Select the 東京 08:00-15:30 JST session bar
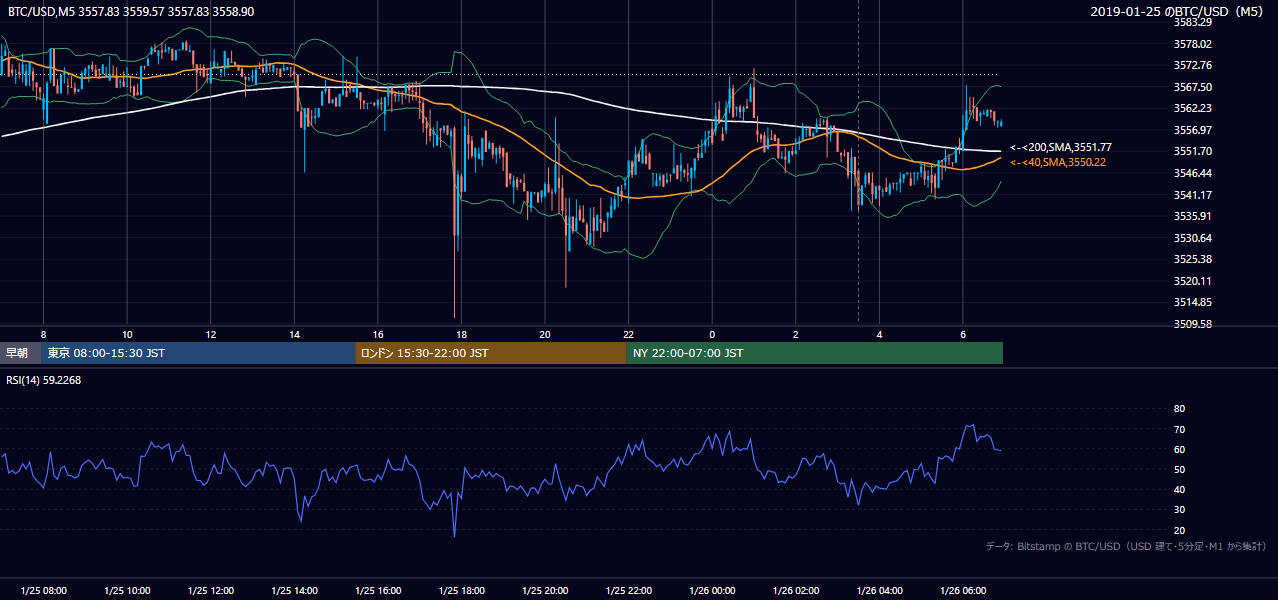 [198, 353]
